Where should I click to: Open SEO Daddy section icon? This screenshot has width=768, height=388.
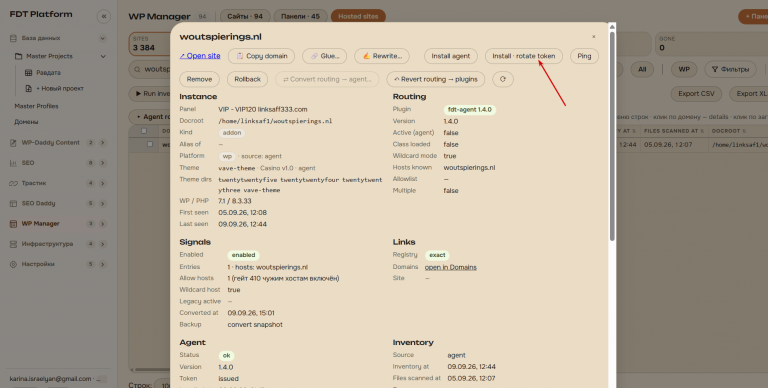[13, 203]
